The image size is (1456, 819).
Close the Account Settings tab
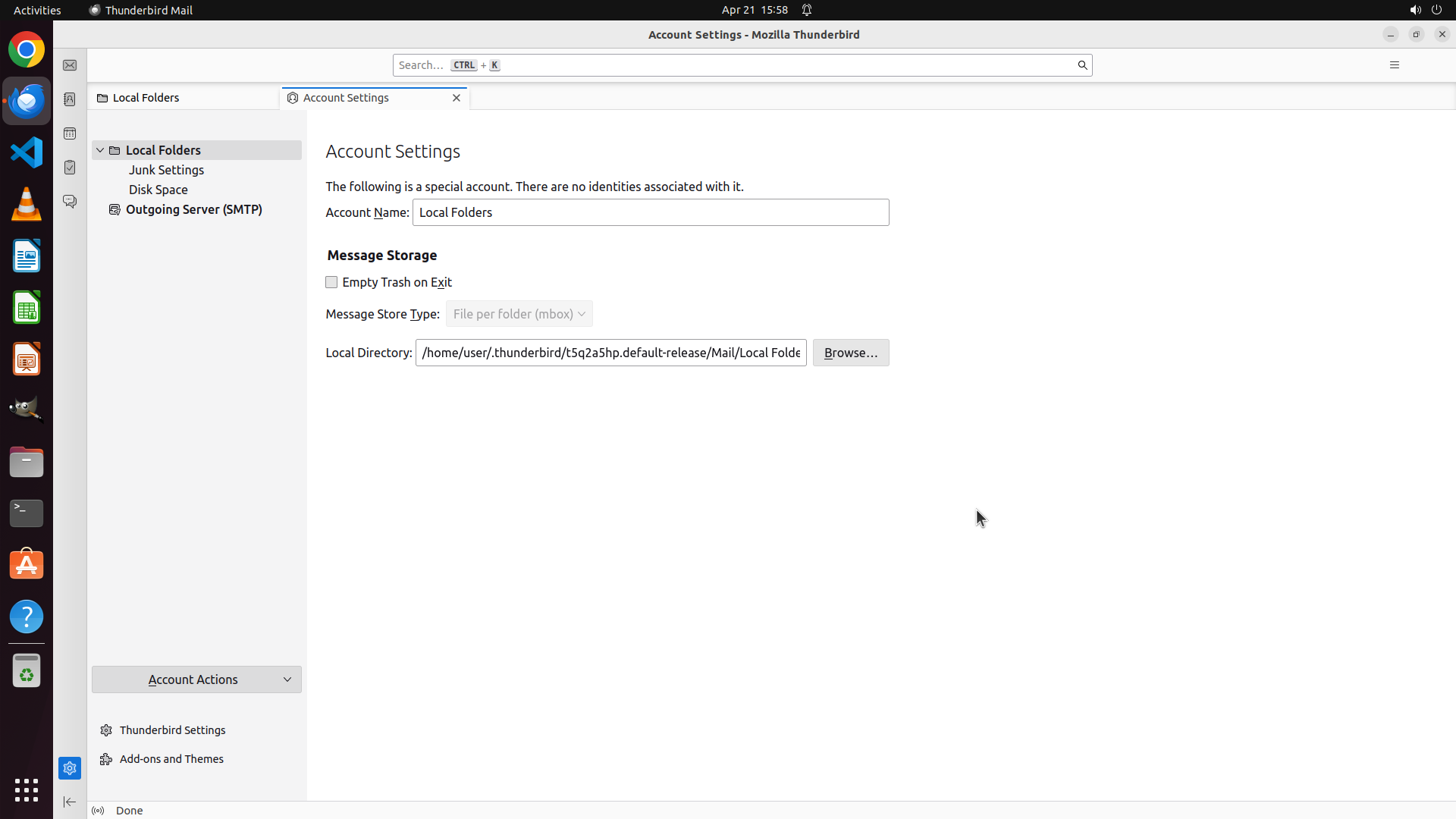(x=457, y=98)
